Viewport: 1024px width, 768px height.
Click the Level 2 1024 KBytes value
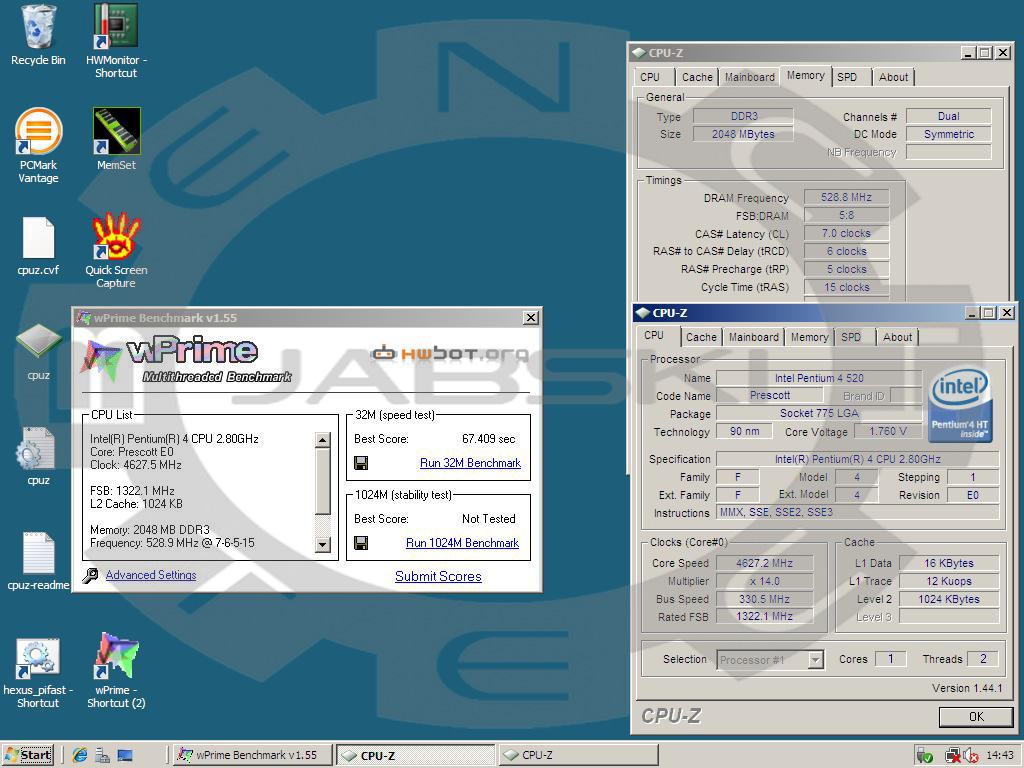click(x=949, y=599)
